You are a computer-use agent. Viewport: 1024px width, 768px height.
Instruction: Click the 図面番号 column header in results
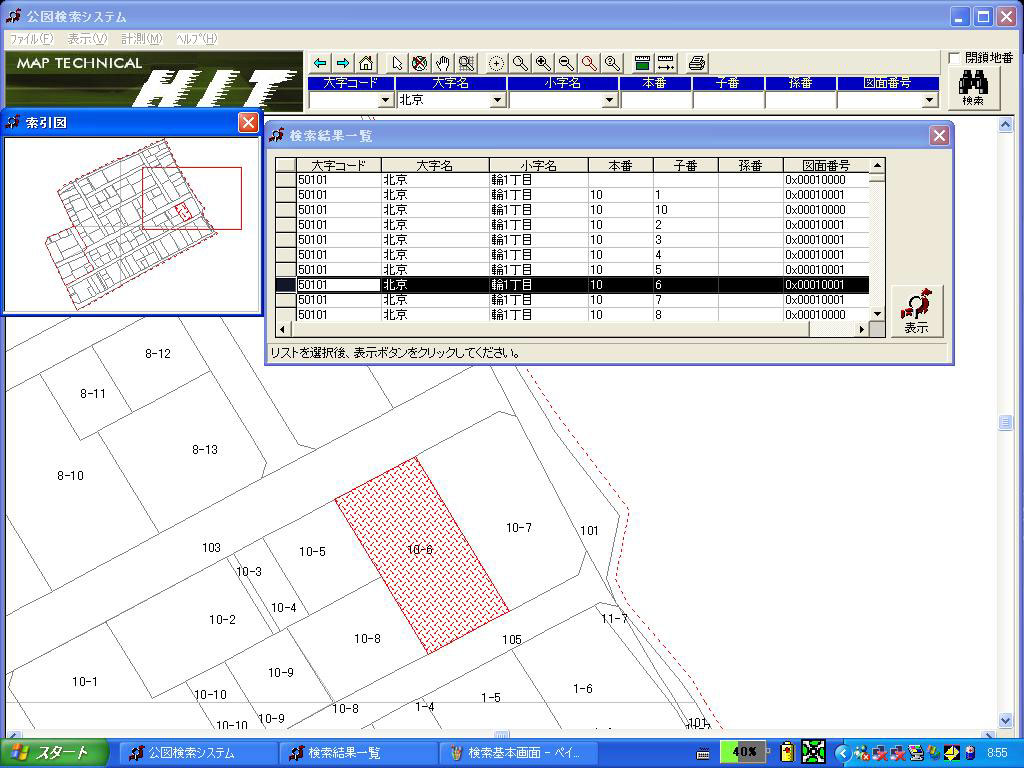coord(826,165)
